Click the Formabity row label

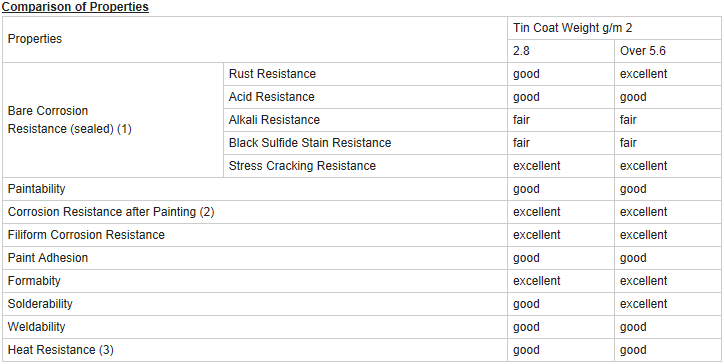pyautogui.click(x=34, y=281)
